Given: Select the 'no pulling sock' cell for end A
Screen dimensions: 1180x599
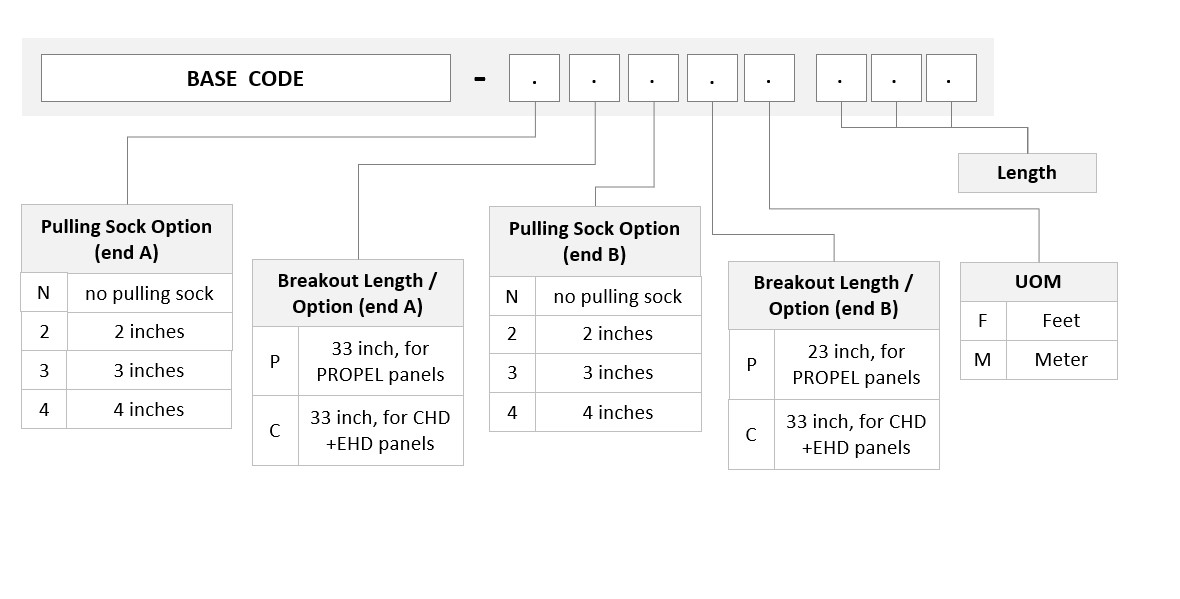Looking at the screenshot, I should 149,293.
